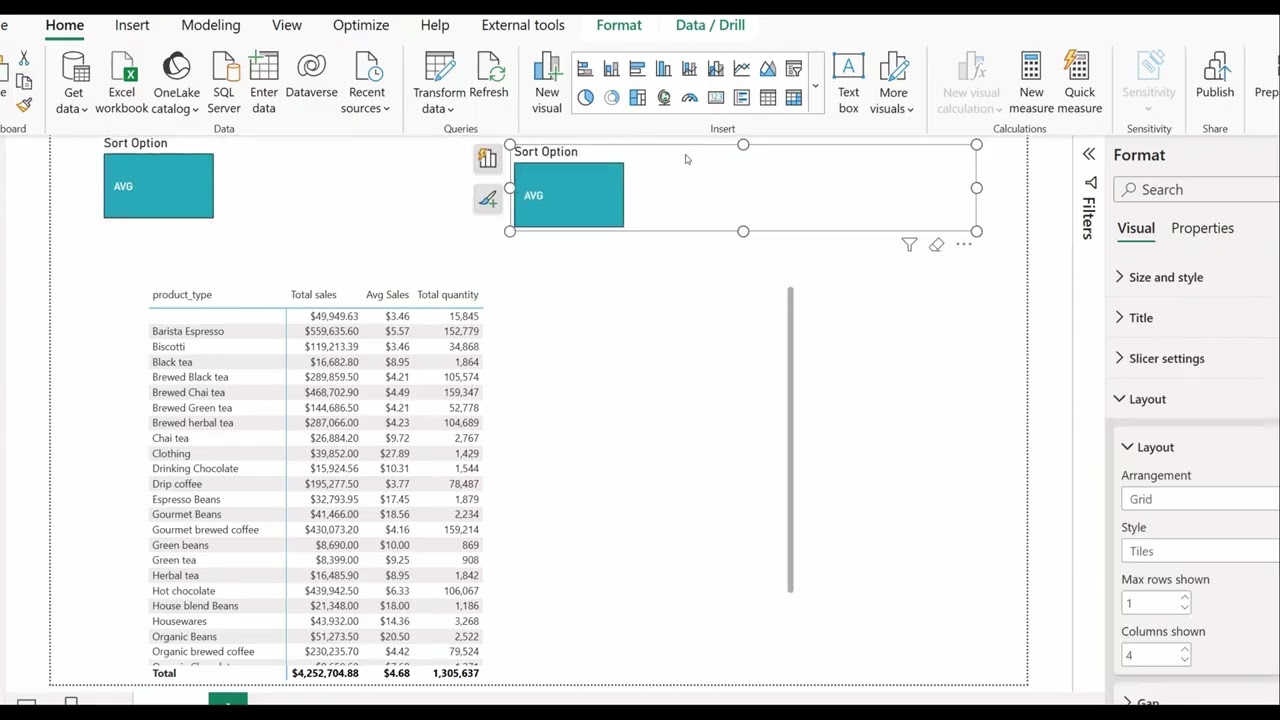Open slicer More options ellipsis

(x=963, y=245)
